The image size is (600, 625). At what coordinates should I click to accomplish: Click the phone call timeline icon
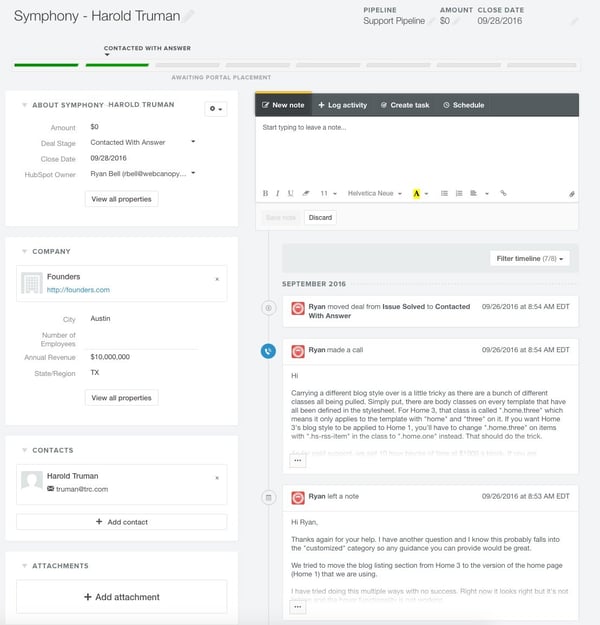click(268, 351)
